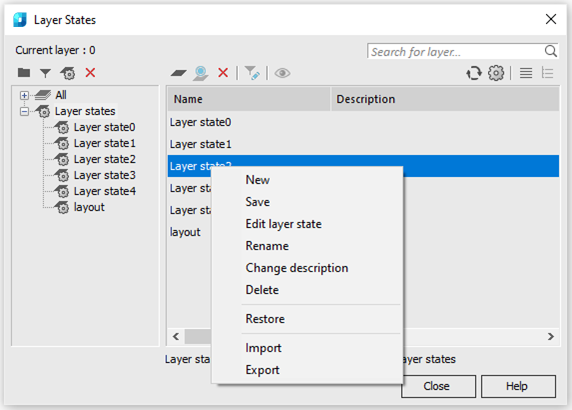Click gear icon beside Layer state4 in tree
The image size is (572, 410).
tap(62, 191)
